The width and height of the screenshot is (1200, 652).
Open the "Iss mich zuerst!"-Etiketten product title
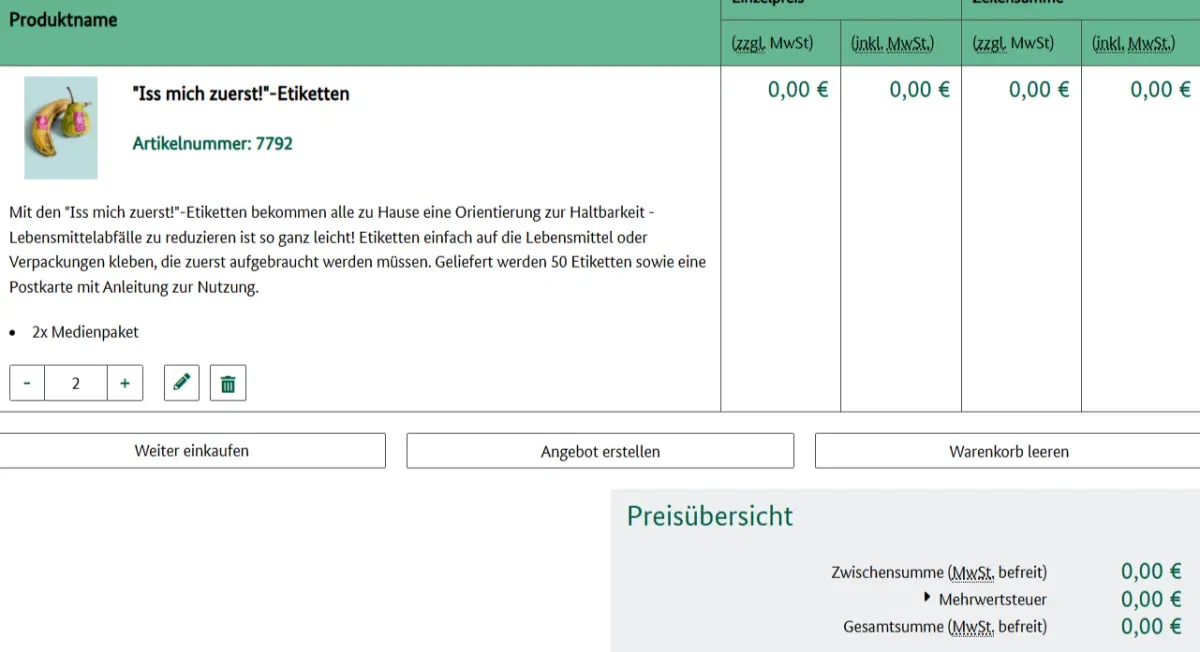(x=241, y=94)
